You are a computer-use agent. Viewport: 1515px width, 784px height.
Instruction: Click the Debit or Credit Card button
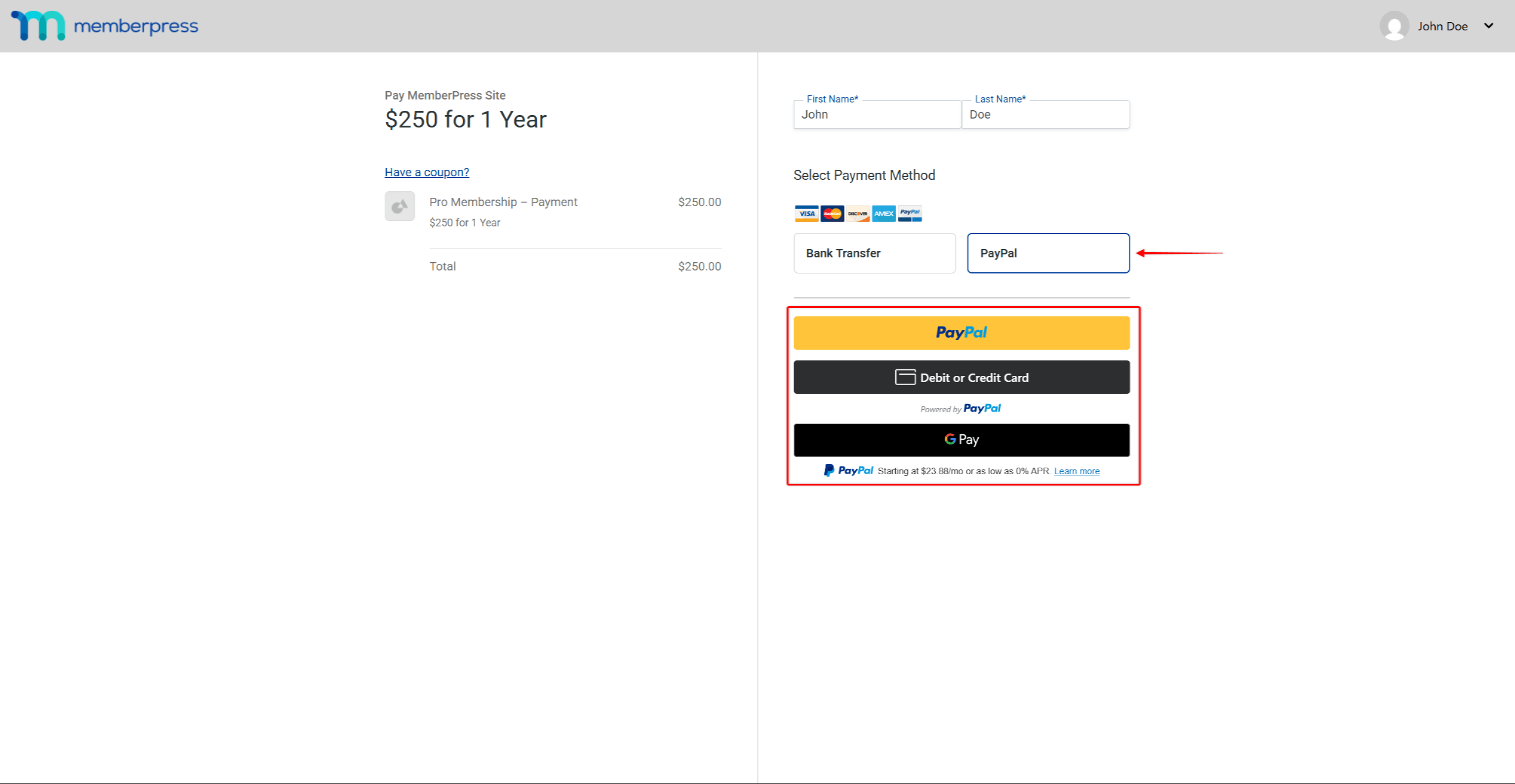pyautogui.click(x=961, y=377)
